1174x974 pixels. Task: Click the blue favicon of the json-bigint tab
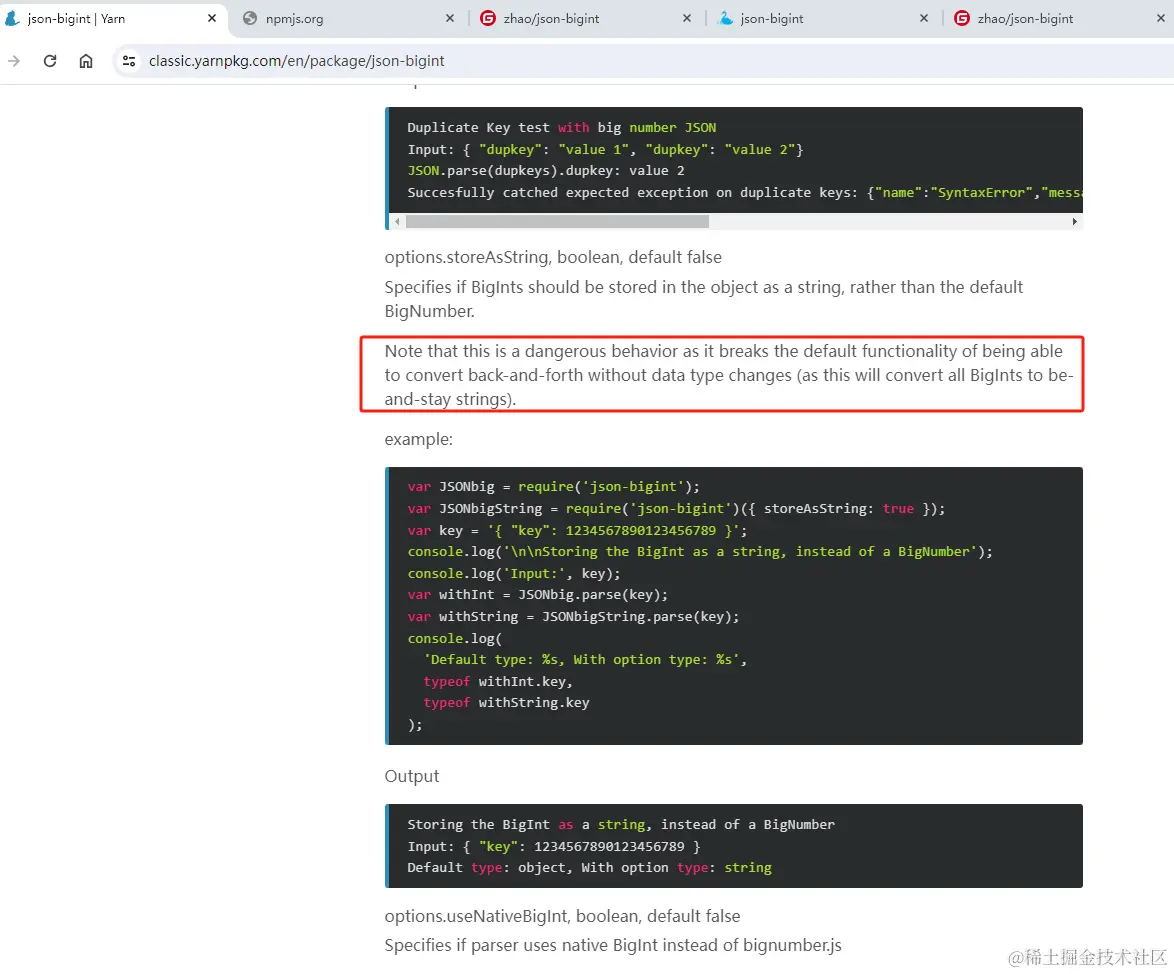[x=725, y=18]
